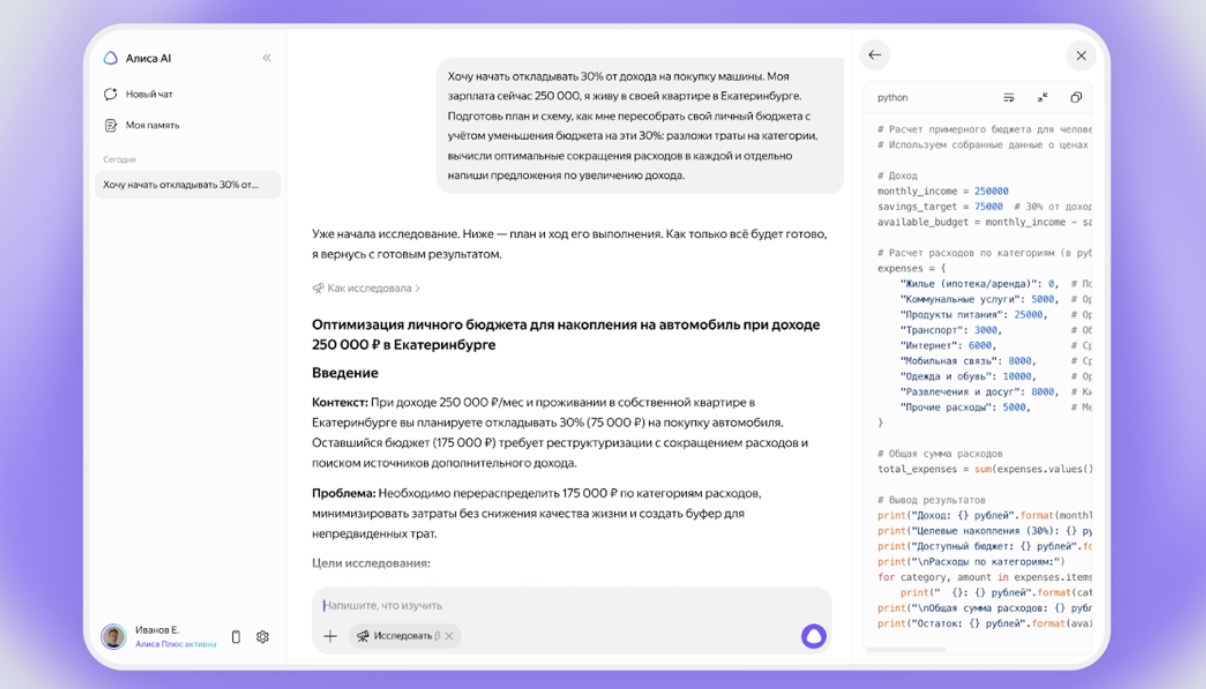Viewport: 1206px width, 689px height.
Task: Copy the python code to clipboard
Action: tap(1076, 97)
